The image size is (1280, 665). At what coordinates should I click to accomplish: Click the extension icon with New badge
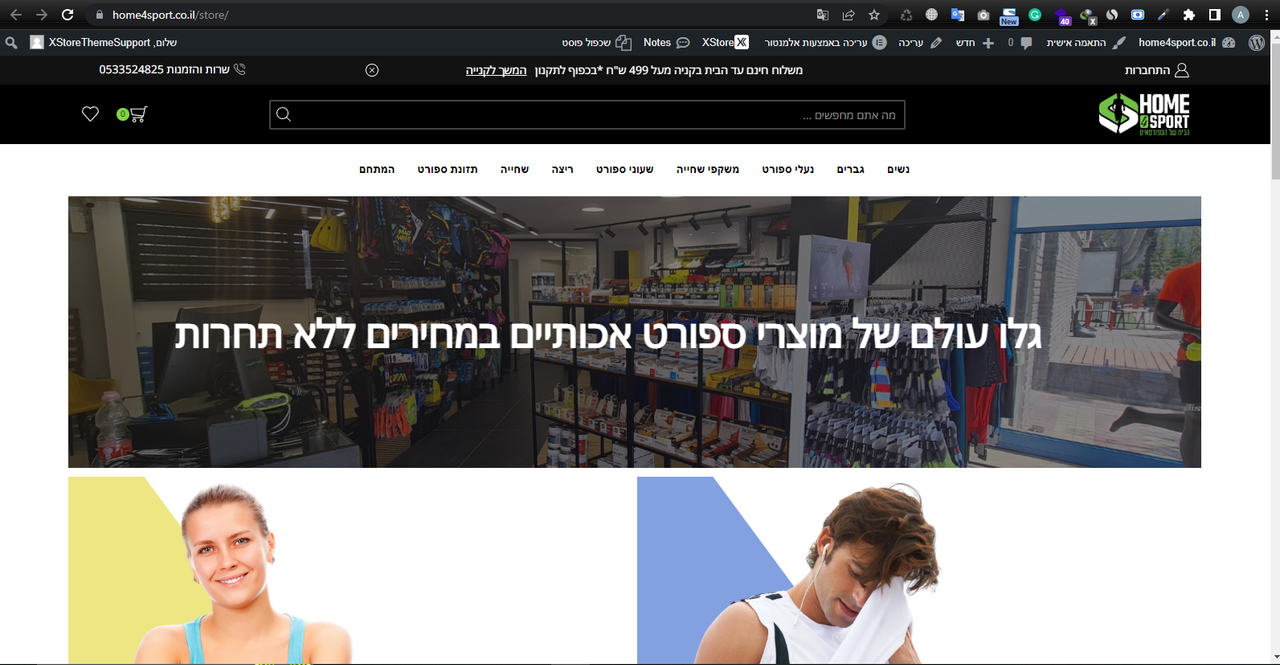point(1008,15)
